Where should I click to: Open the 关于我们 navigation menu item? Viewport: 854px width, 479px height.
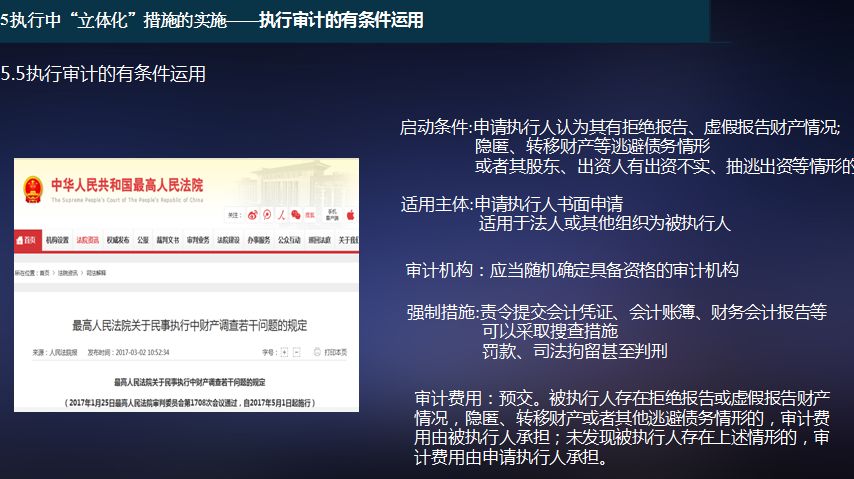pos(349,240)
